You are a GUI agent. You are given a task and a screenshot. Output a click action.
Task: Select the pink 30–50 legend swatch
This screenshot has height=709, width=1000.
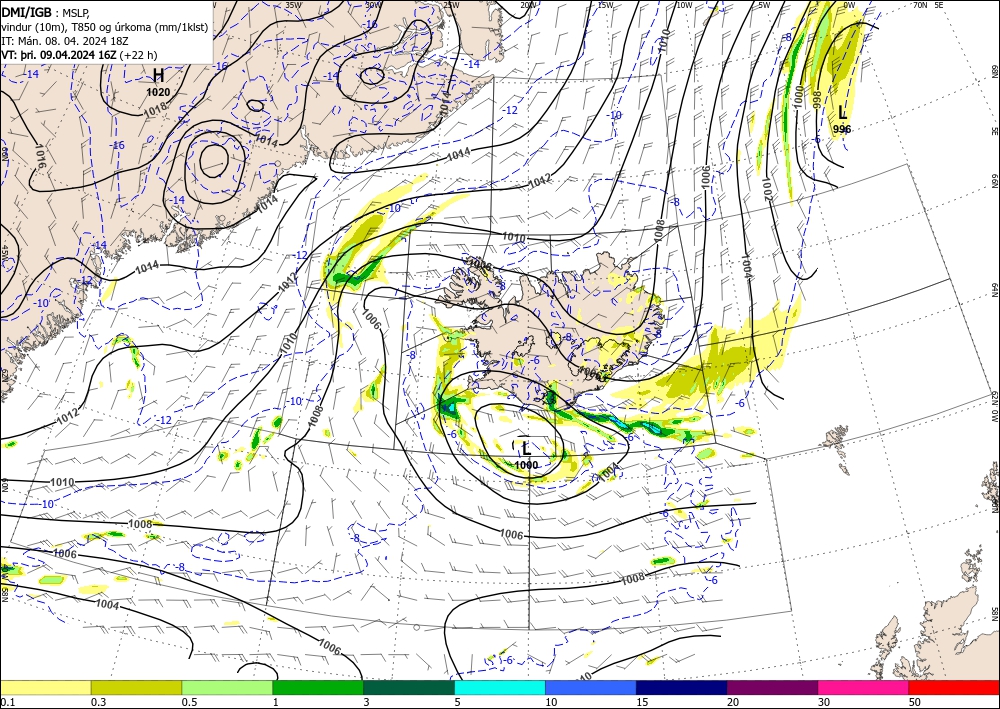(864, 687)
